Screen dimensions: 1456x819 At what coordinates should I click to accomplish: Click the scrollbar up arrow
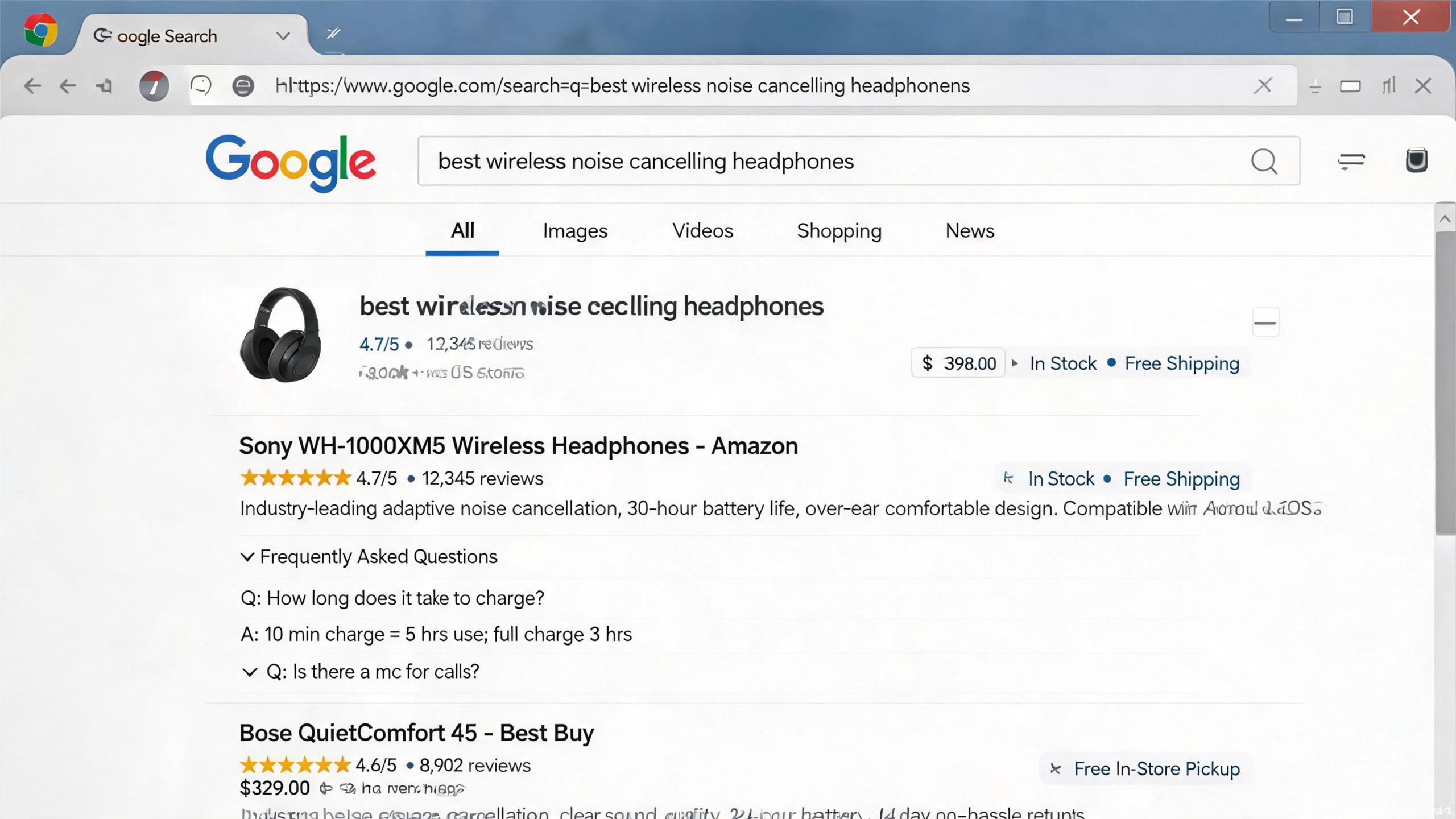coord(1445,219)
